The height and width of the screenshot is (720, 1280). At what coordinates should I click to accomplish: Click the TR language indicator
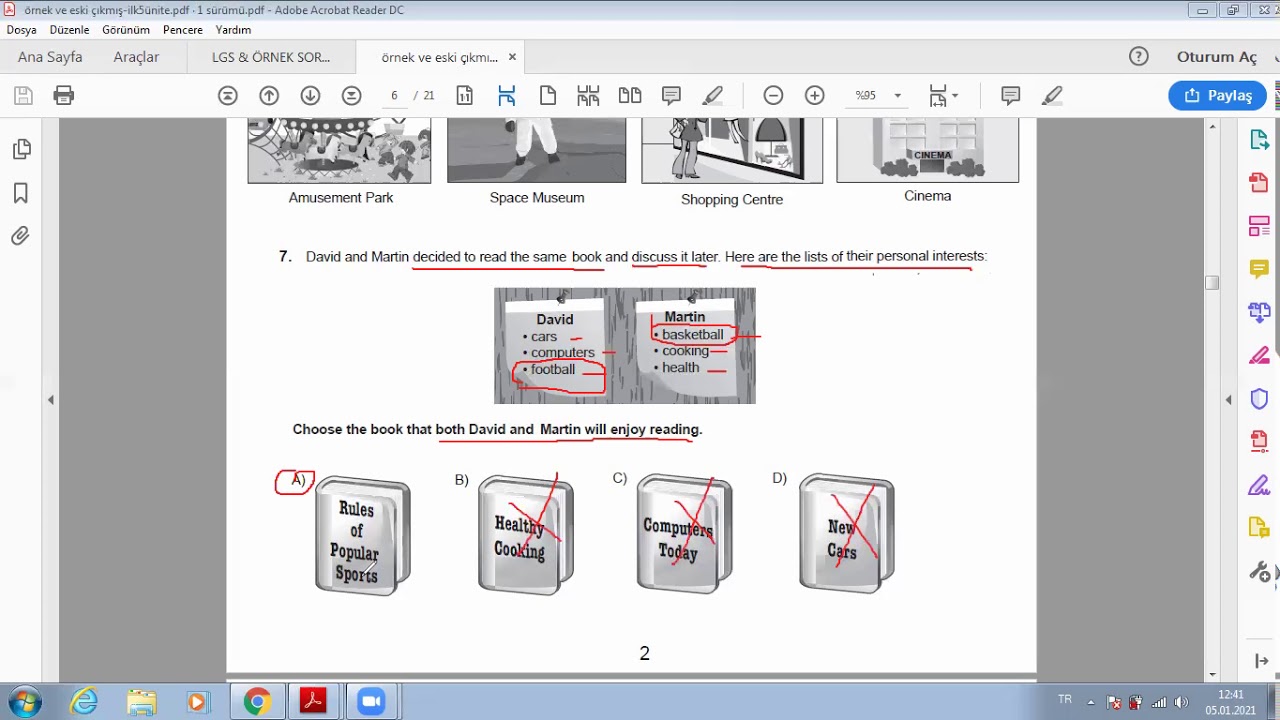coord(1065,700)
